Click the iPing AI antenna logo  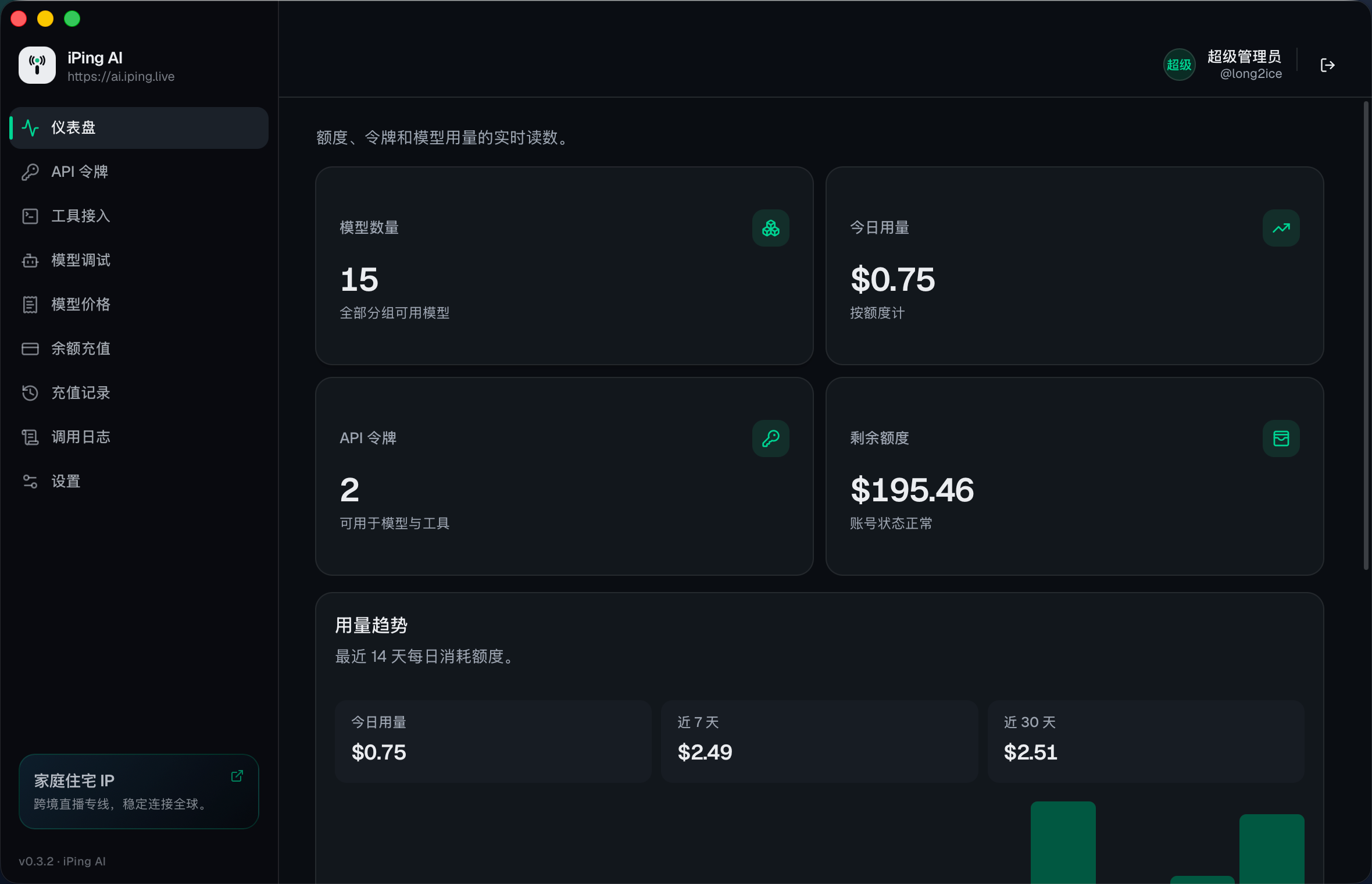pyautogui.click(x=37, y=65)
